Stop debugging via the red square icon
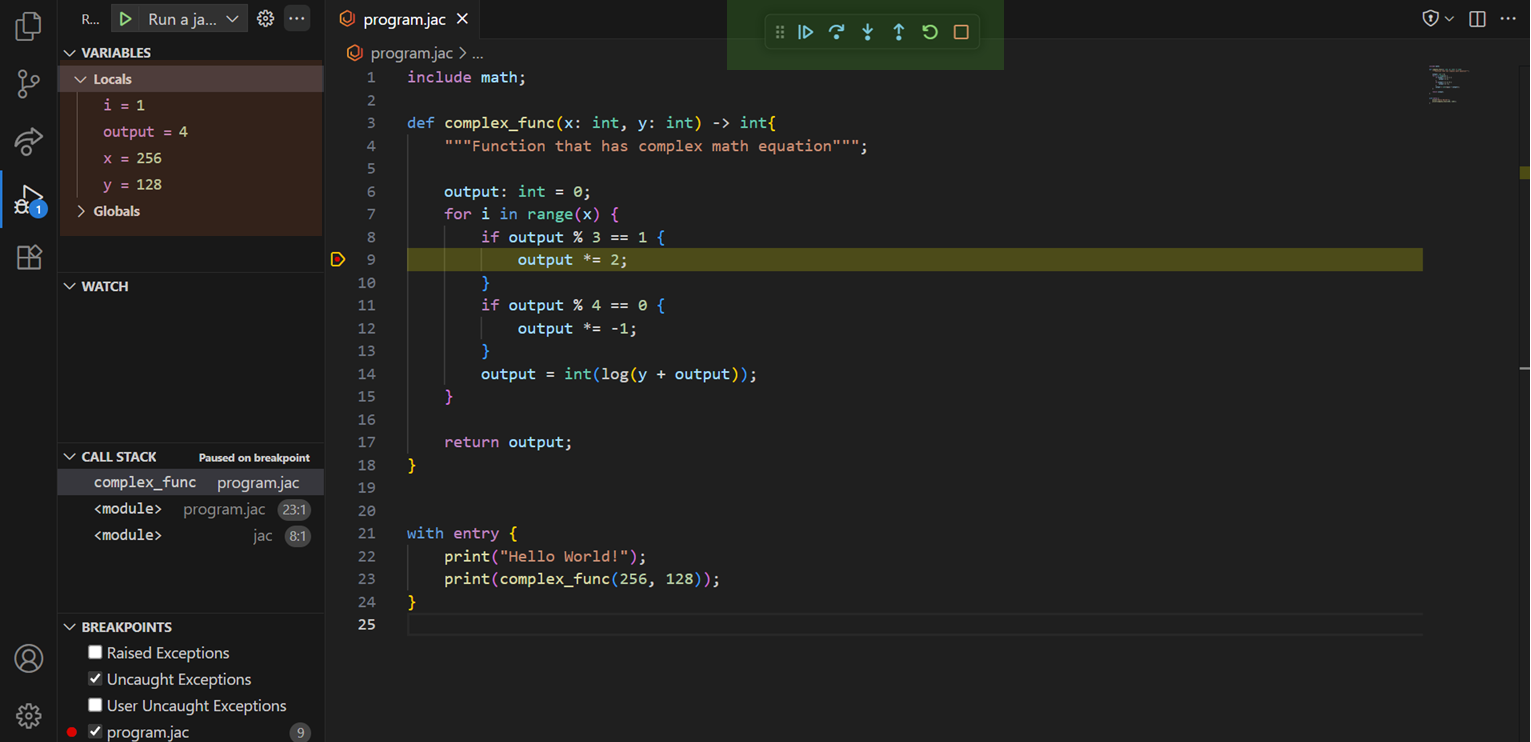The width and height of the screenshot is (1531, 742). click(961, 31)
